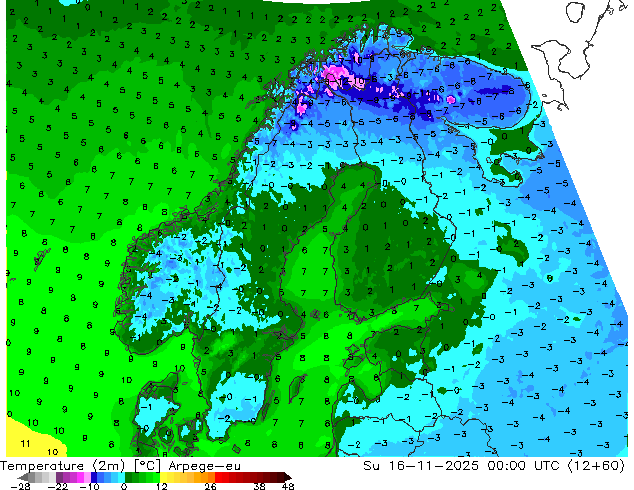
Task: Click the '-28' legend scale label
Action: [x=20, y=486]
